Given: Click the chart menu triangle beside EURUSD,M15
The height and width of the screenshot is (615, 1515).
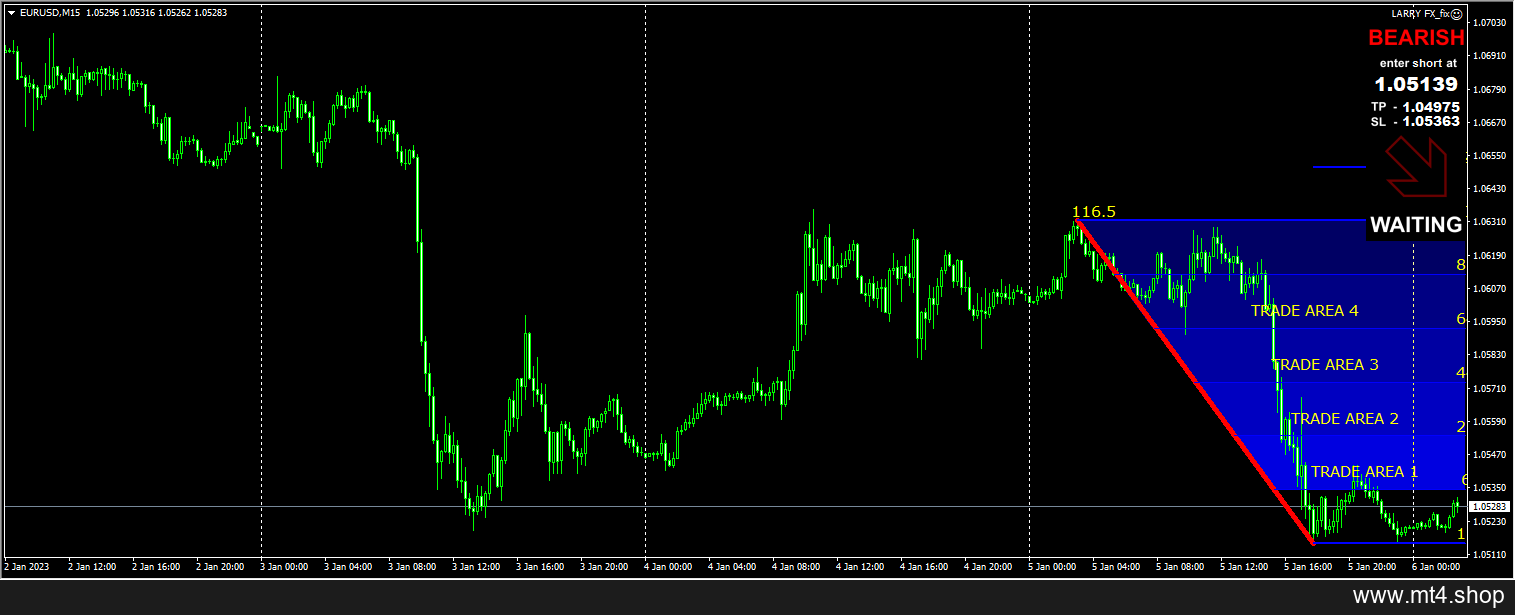Looking at the screenshot, I should click(x=11, y=12).
